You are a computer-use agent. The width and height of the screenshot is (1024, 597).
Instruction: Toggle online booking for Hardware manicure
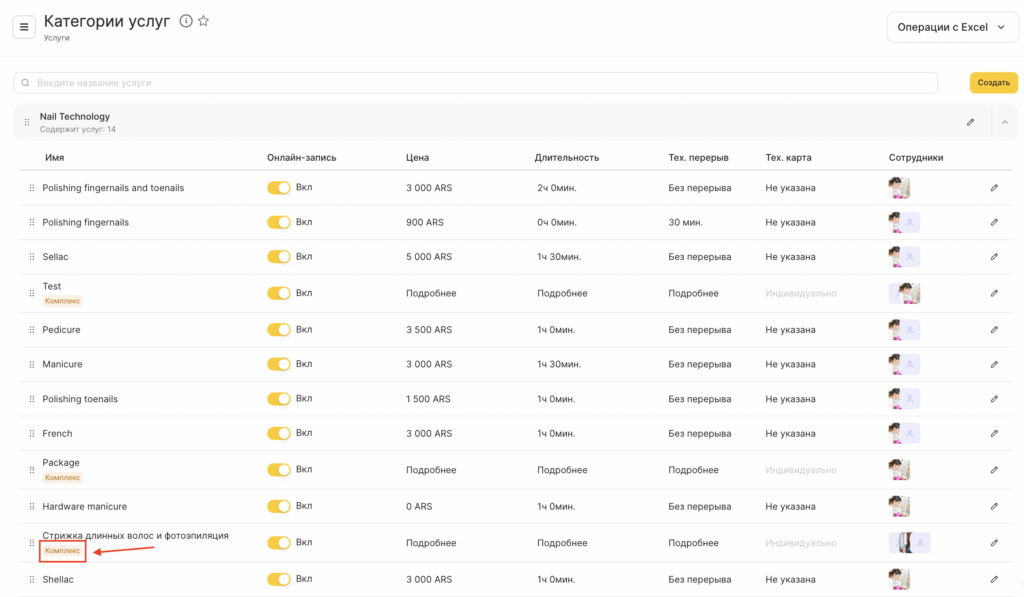[278, 506]
